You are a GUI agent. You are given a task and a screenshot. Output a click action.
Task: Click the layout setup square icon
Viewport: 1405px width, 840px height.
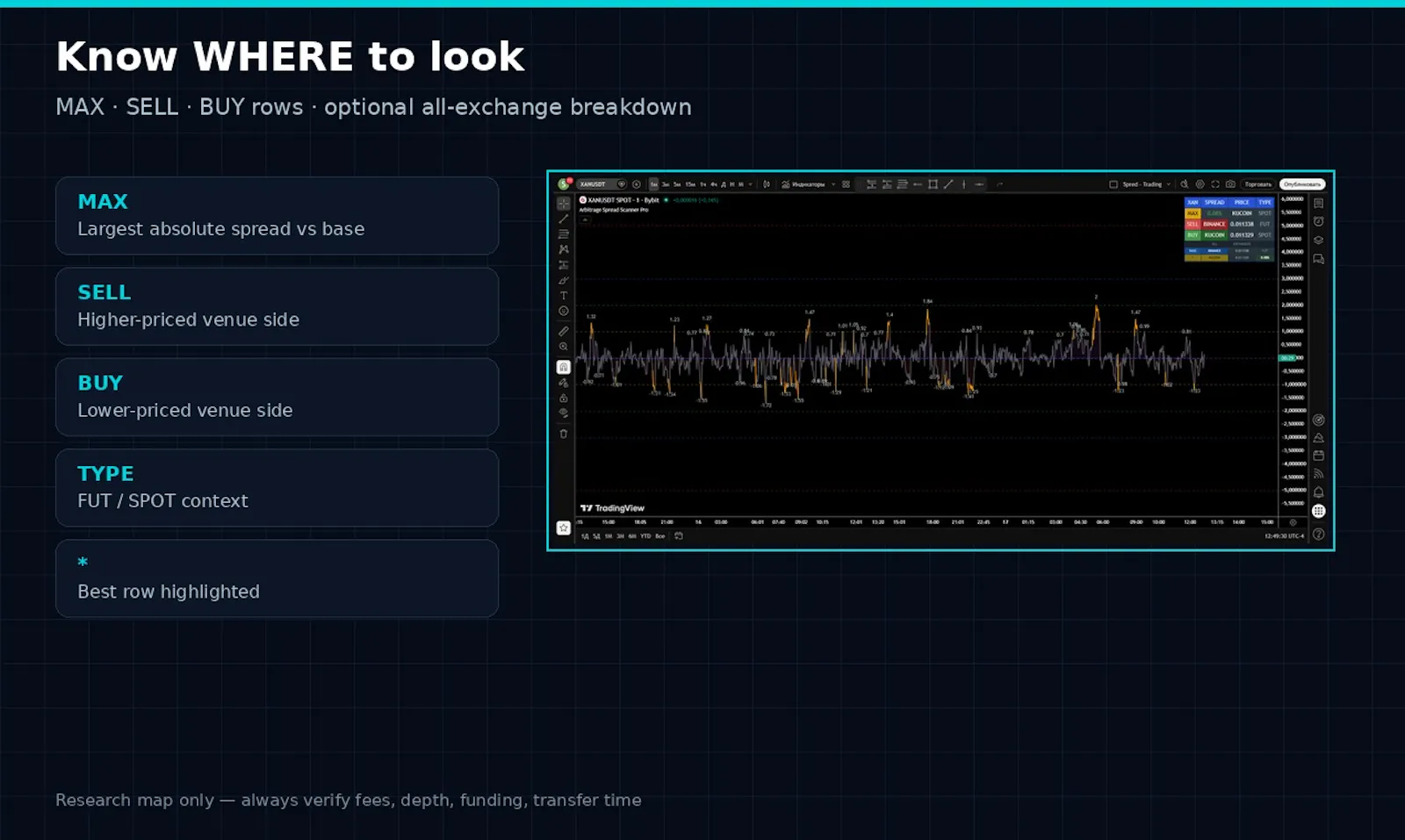[1113, 184]
